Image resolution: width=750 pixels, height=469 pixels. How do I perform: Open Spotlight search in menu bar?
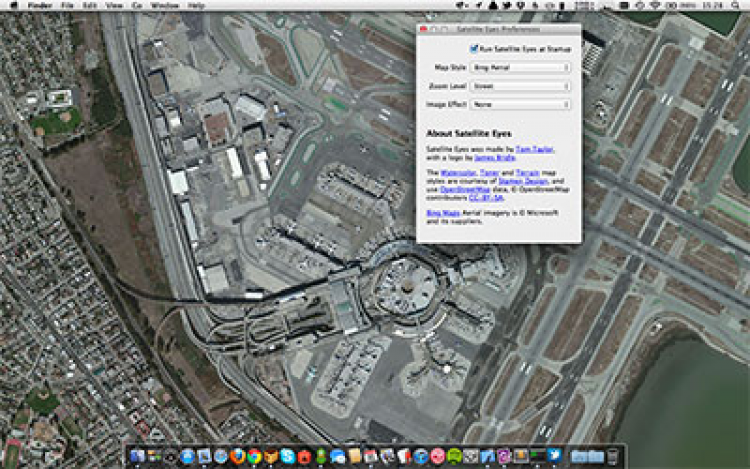(x=735, y=6)
